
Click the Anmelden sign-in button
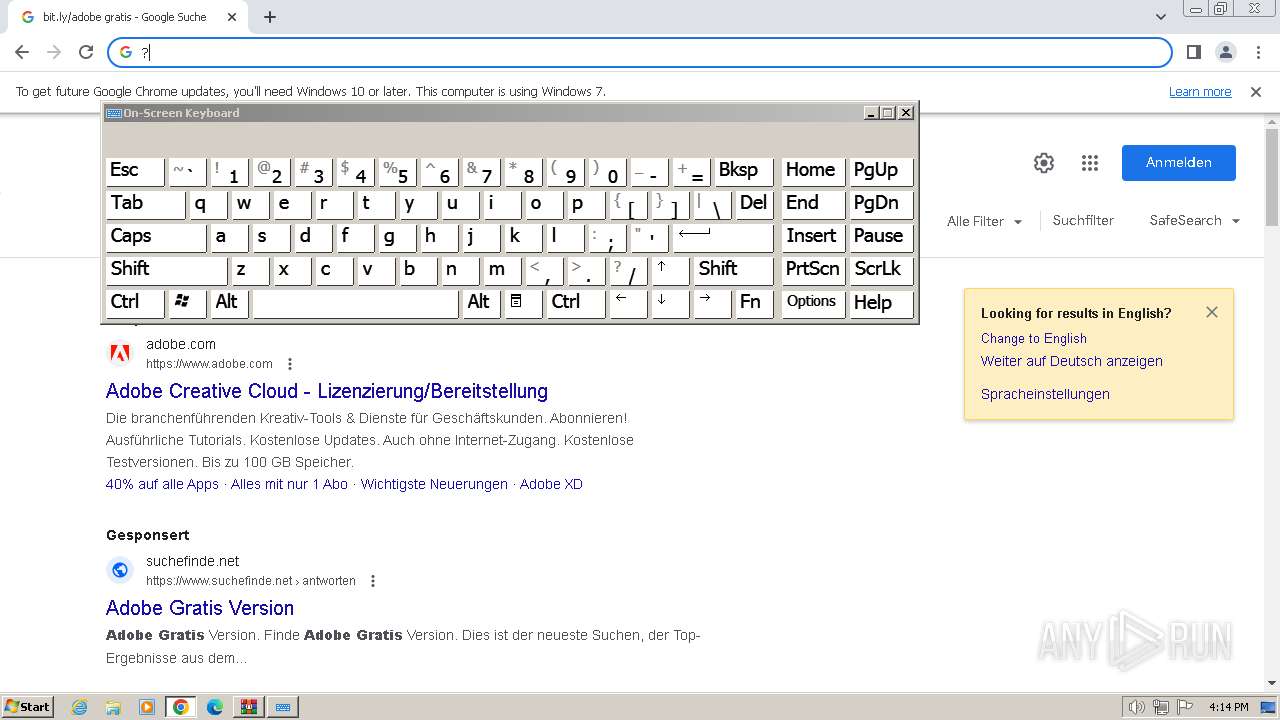[1179, 163]
